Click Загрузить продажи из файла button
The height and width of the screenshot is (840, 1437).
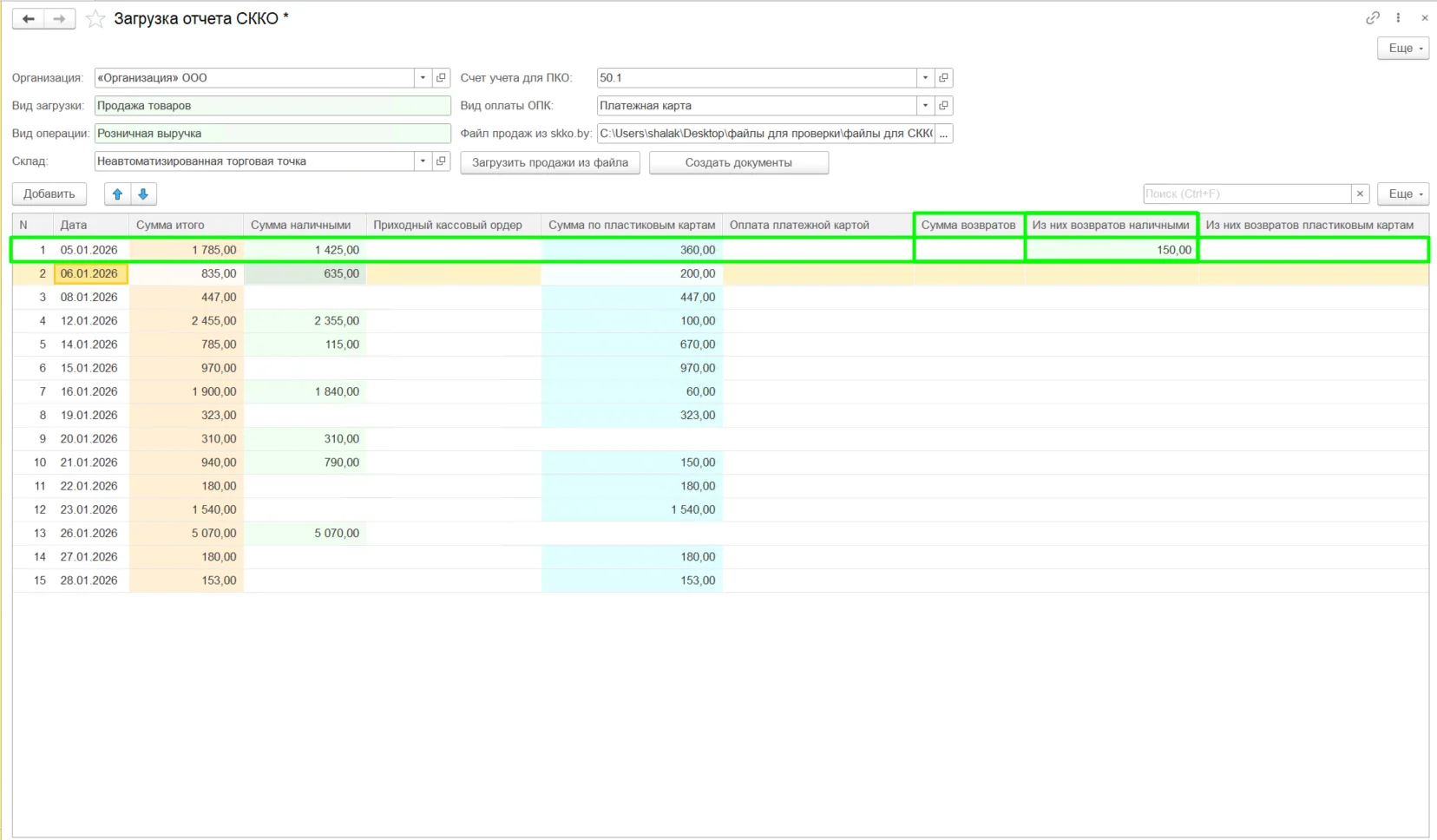click(550, 163)
